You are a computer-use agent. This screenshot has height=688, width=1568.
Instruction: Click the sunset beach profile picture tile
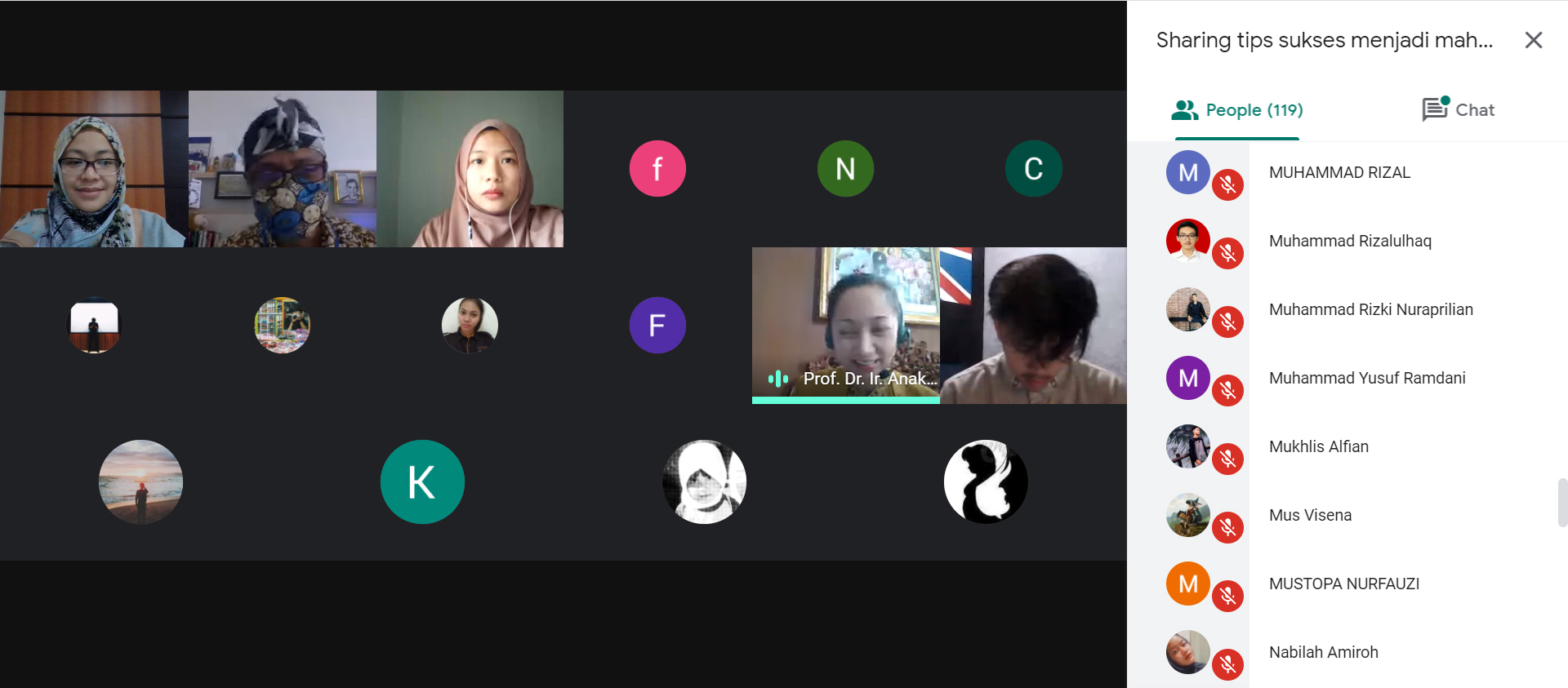140,482
